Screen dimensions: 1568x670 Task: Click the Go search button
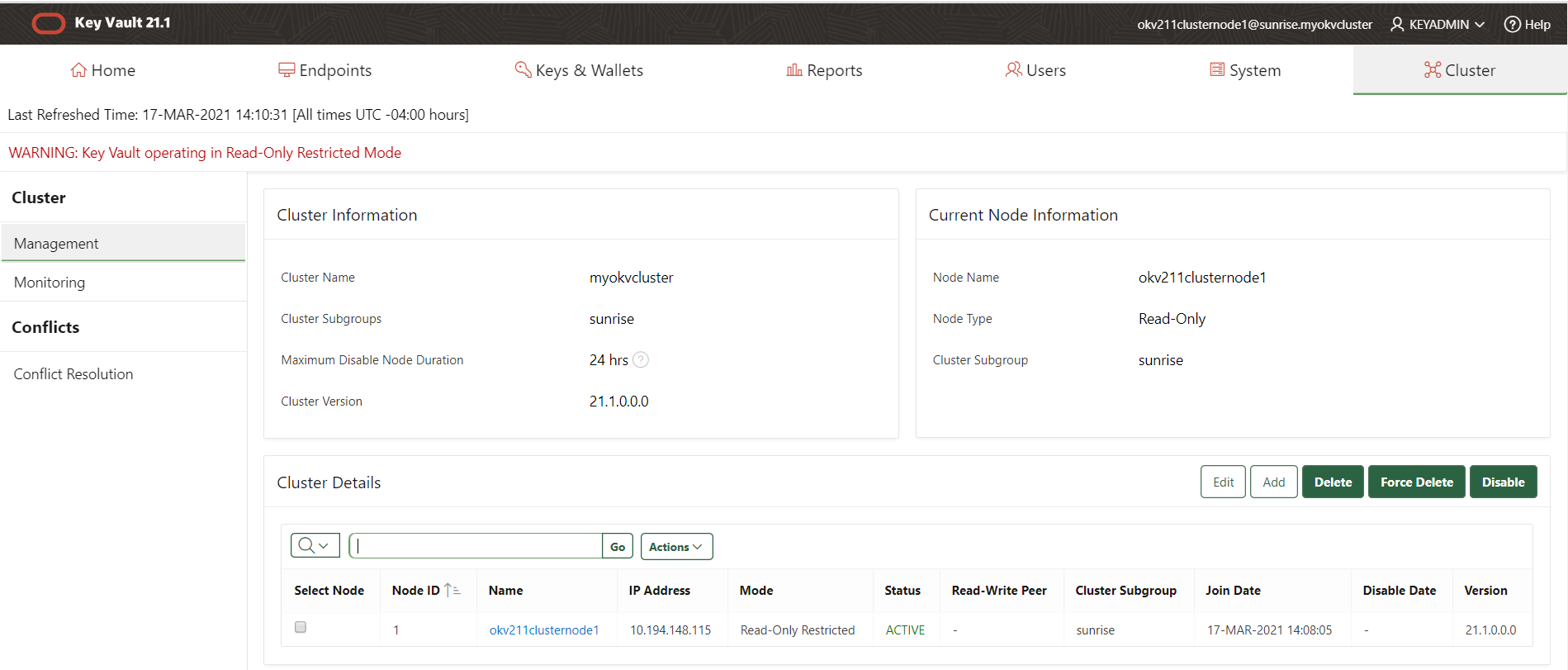(x=618, y=547)
